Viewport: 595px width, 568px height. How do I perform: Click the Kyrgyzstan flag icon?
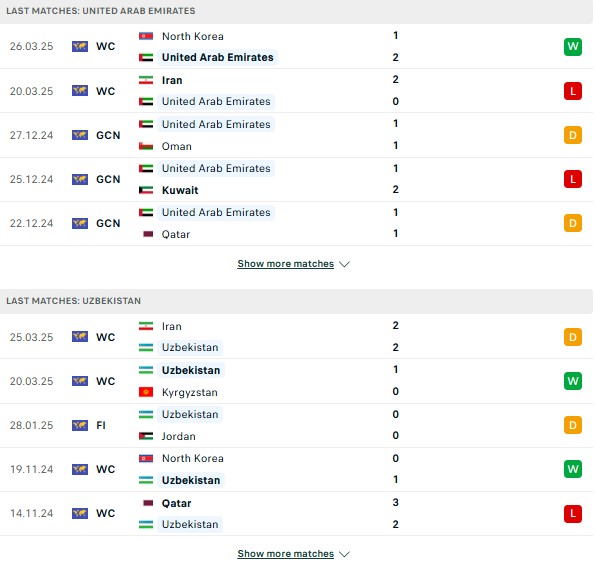pos(146,392)
